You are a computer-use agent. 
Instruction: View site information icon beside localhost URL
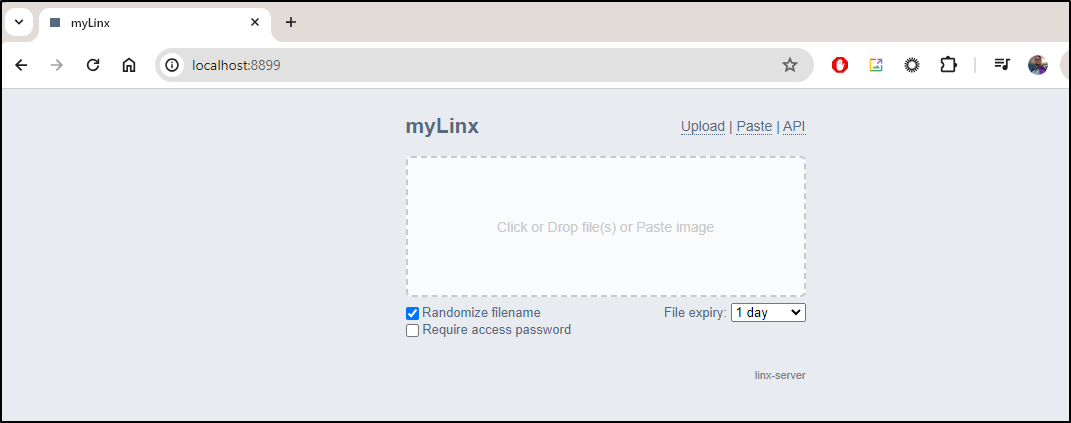point(172,65)
